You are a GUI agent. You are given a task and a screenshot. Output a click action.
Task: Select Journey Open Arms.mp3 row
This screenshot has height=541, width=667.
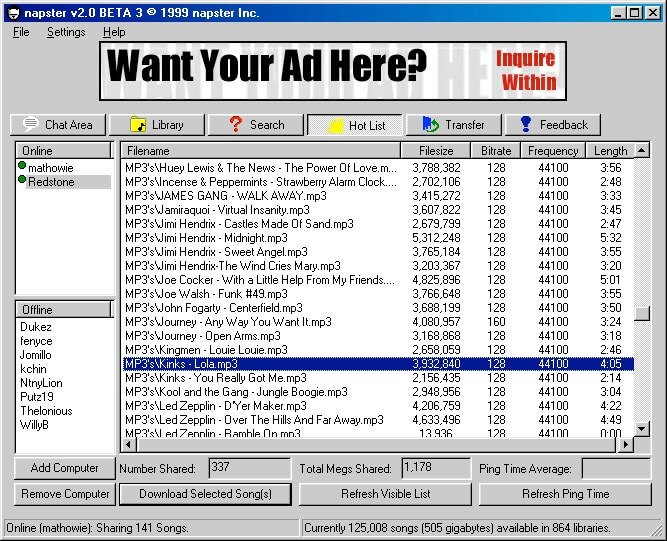point(378,336)
